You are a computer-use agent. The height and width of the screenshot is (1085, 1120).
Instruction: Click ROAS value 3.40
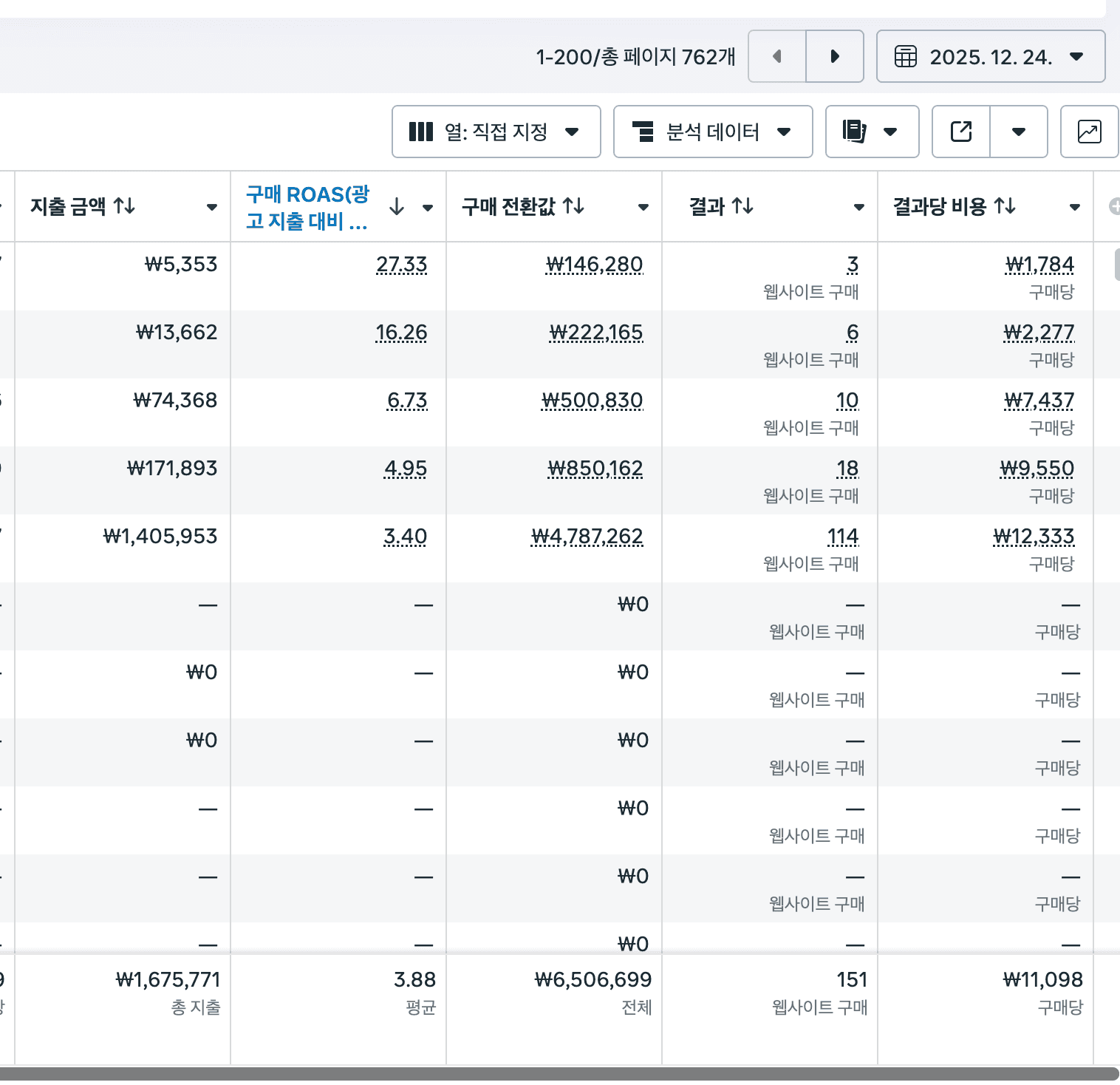(x=406, y=537)
